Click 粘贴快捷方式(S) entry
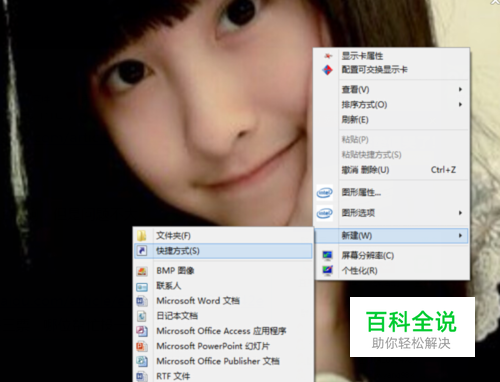500x382 pixels. (x=391, y=155)
